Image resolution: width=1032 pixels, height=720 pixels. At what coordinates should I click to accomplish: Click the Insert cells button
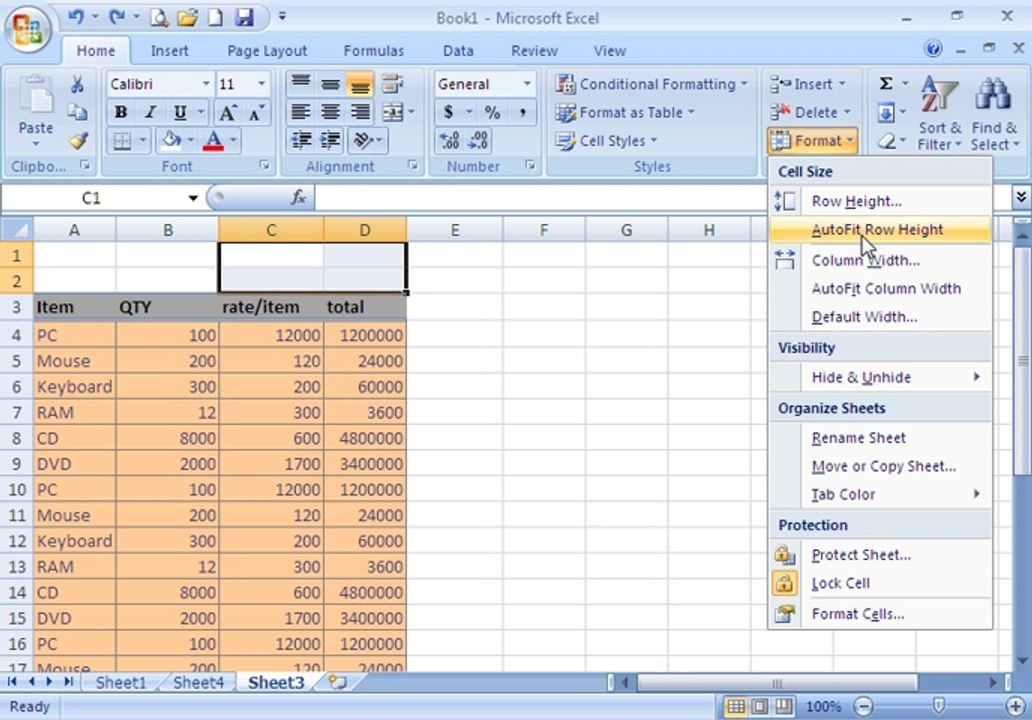[x=808, y=84]
